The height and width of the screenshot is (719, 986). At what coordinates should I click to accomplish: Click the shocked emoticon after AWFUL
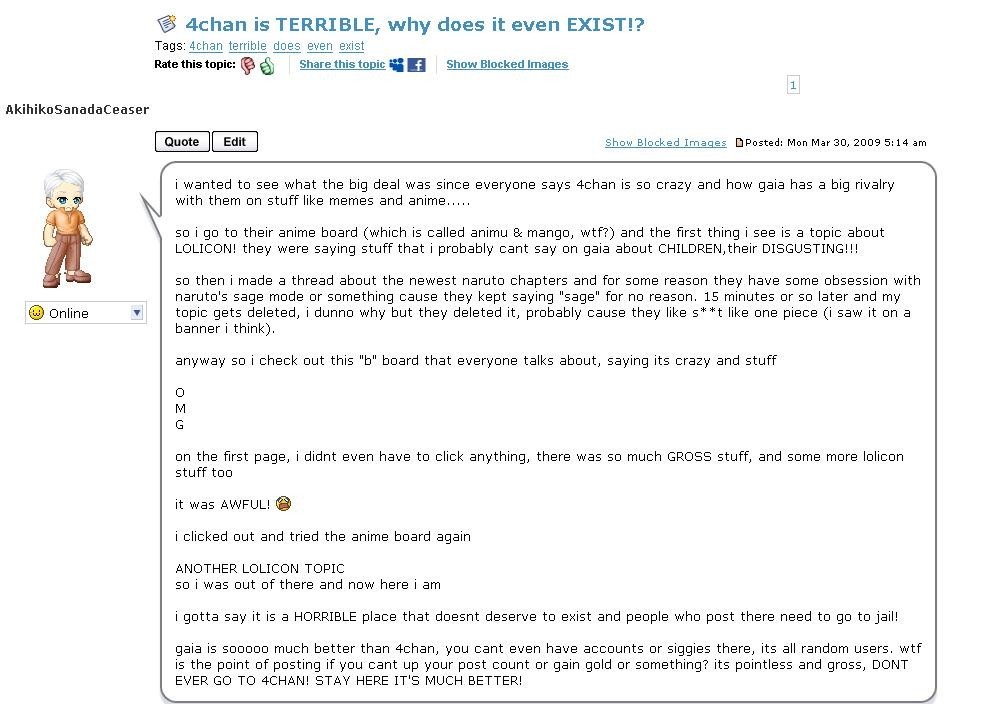pos(284,503)
